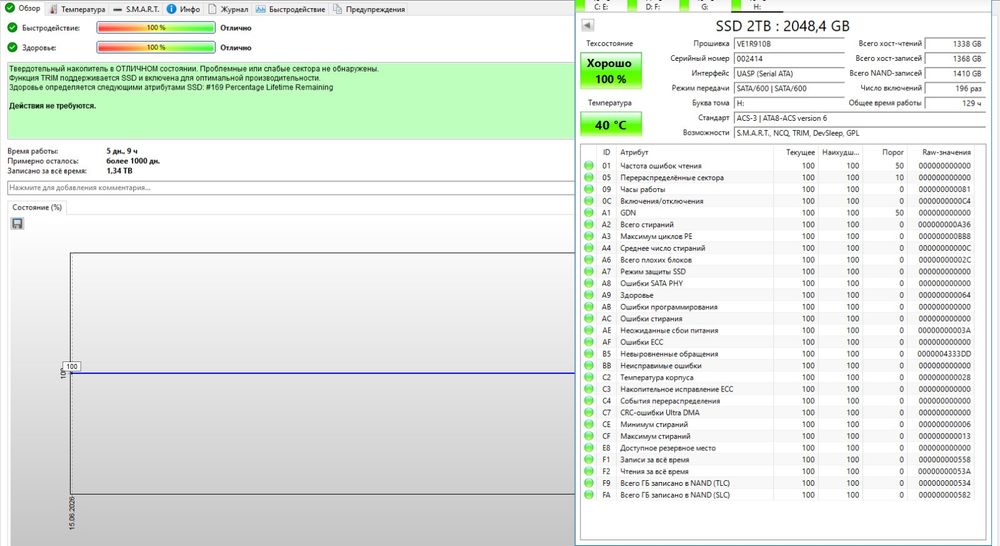Image resolution: width=1000 pixels, height=546 pixels.
Task: Select the Чтения за всё время attribute row
Action: [778, 471]
